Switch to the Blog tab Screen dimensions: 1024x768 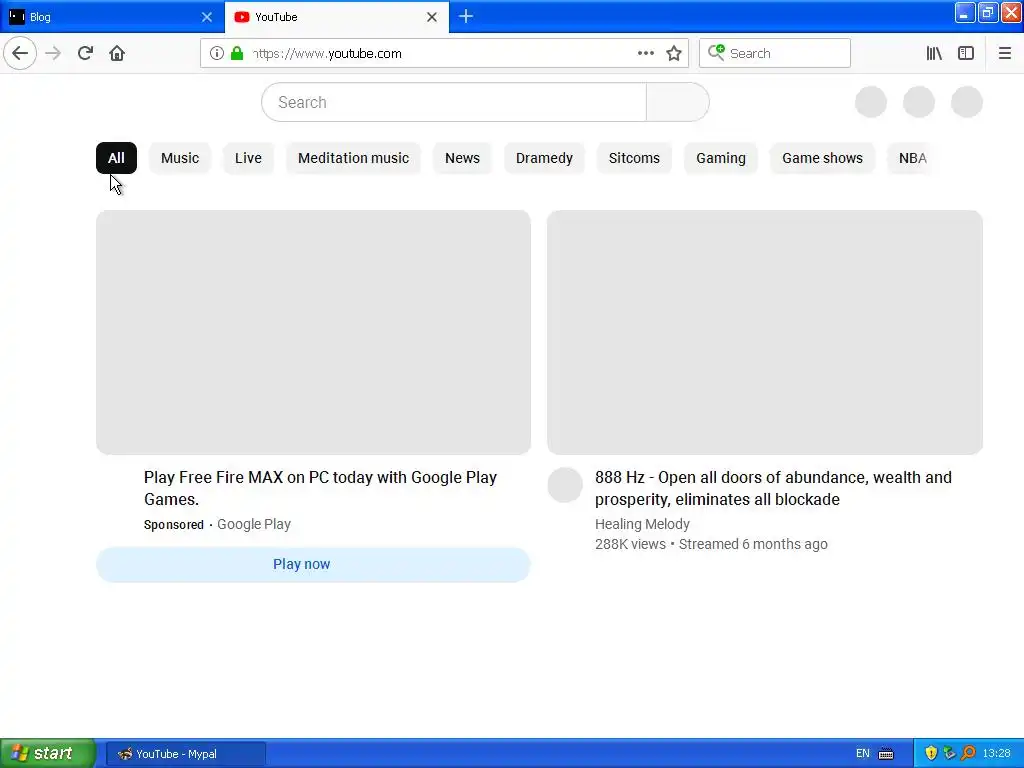(112, 17)
